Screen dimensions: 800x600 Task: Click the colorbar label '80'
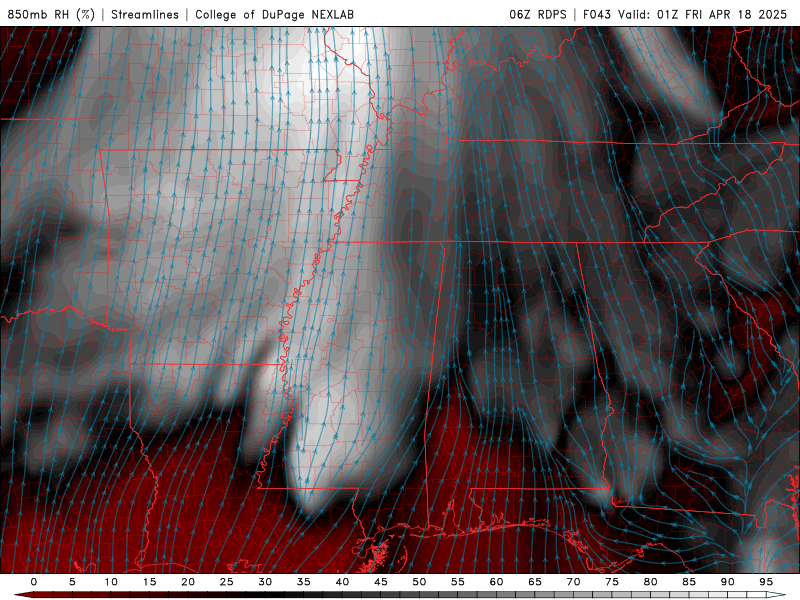tap(651, 582)
